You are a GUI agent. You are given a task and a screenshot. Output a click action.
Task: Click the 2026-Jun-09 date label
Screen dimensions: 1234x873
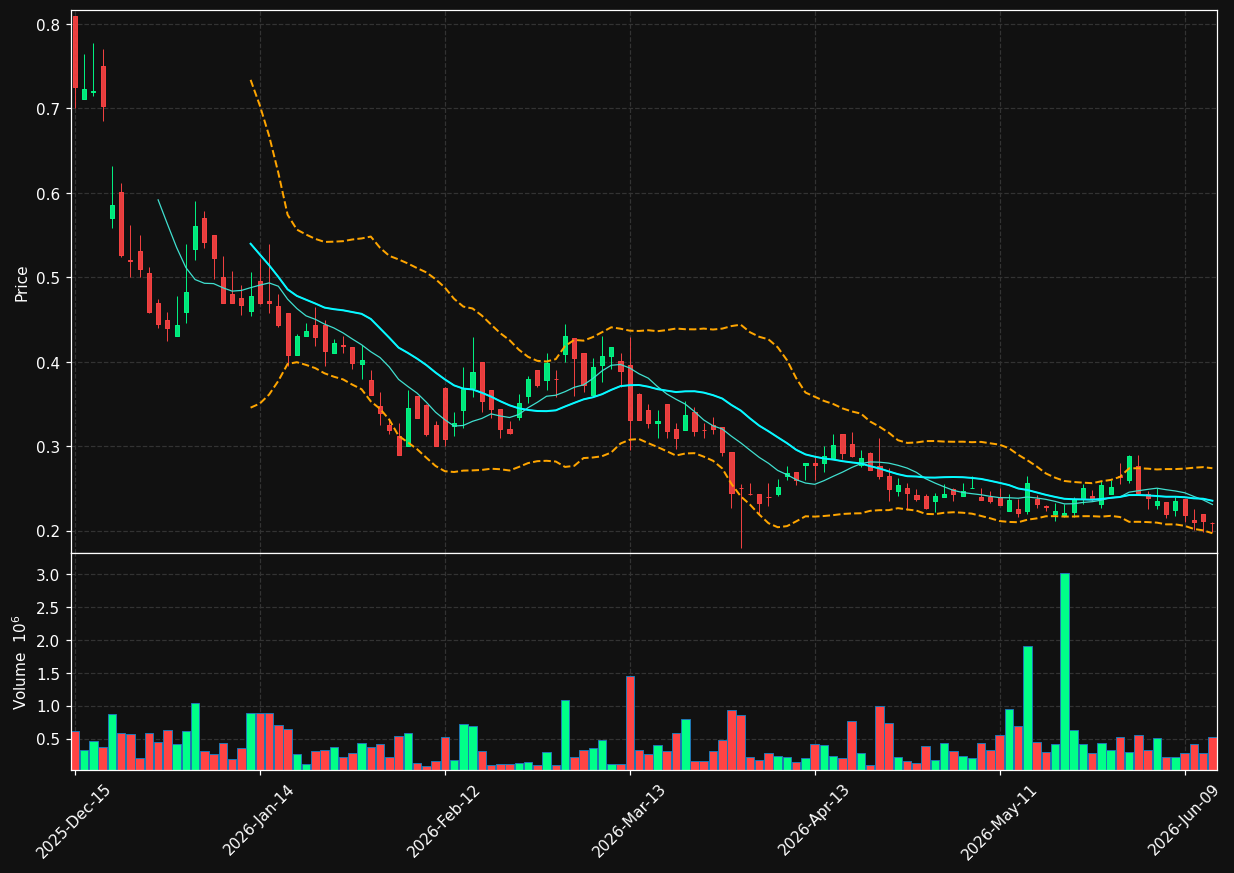tap(1184, 820)
